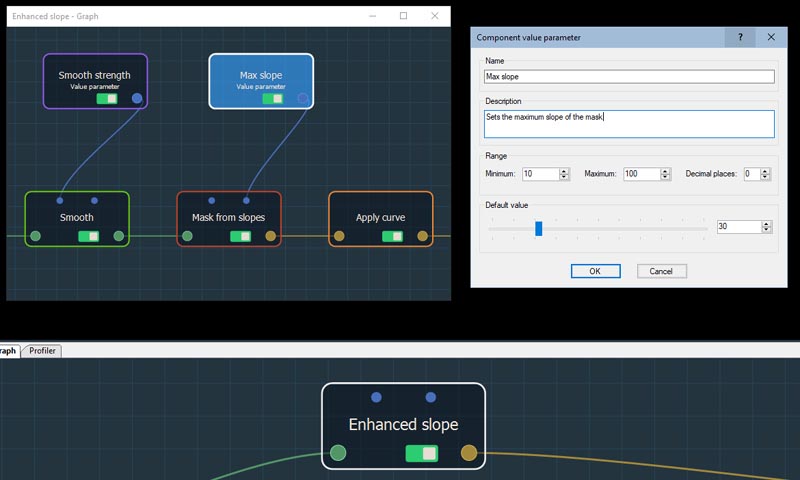
Task: Decrease Maximum with spinner down arrow
Action: pyautogui.click(x=665, y=177)
